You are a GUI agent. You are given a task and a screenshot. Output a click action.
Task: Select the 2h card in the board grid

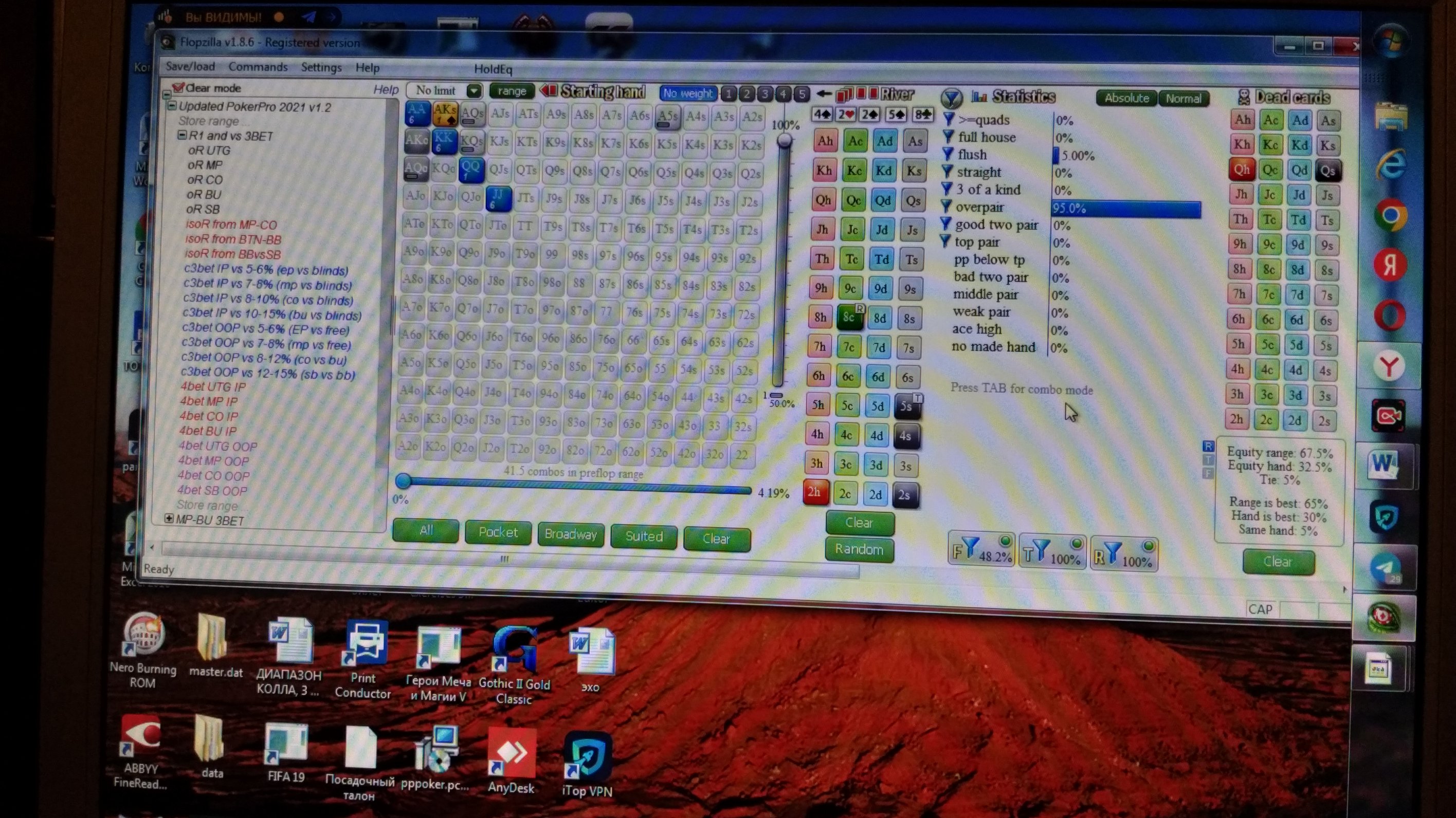[x=814, y=492]
